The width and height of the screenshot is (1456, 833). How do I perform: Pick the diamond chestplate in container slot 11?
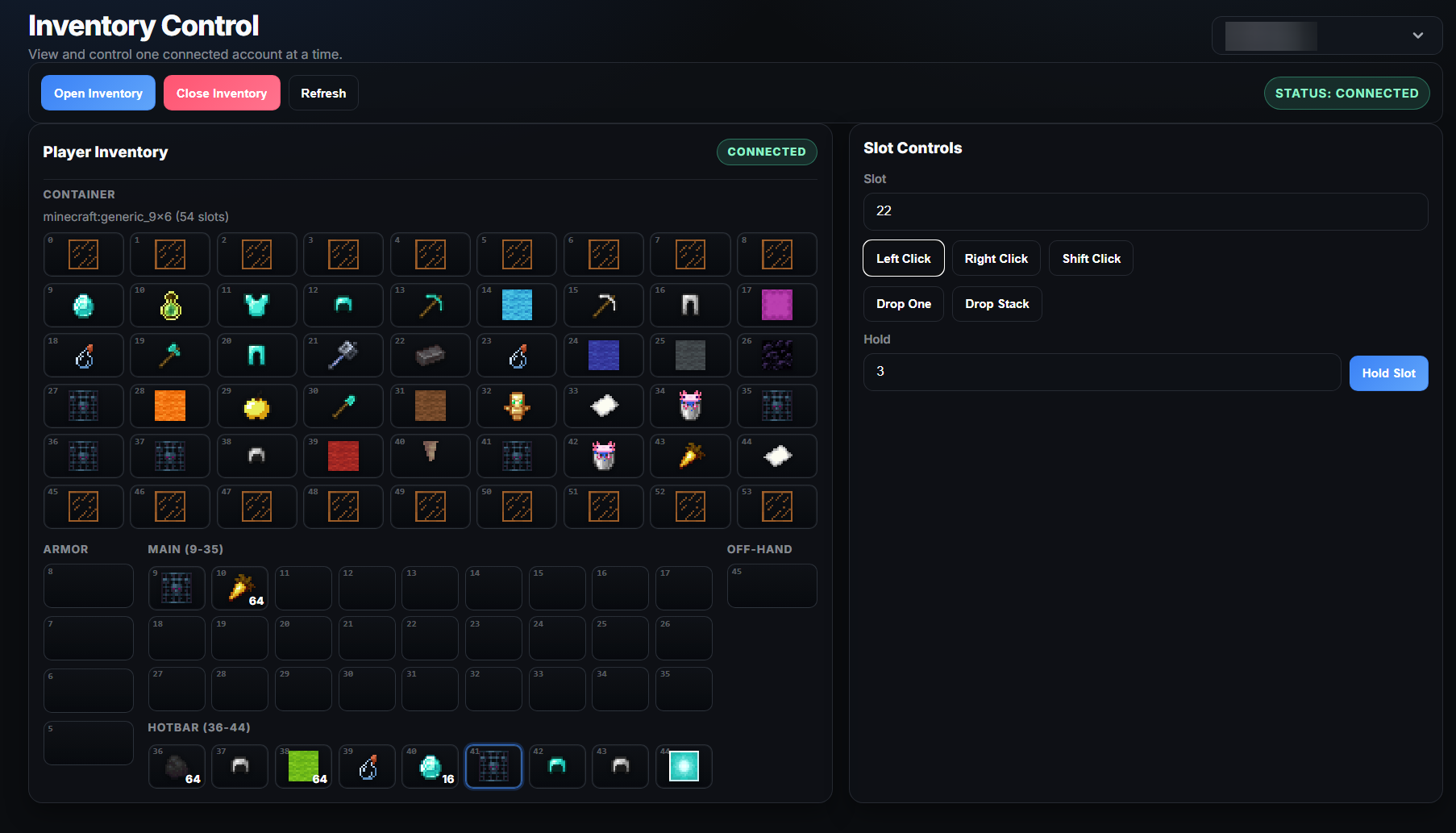(257, 306)
